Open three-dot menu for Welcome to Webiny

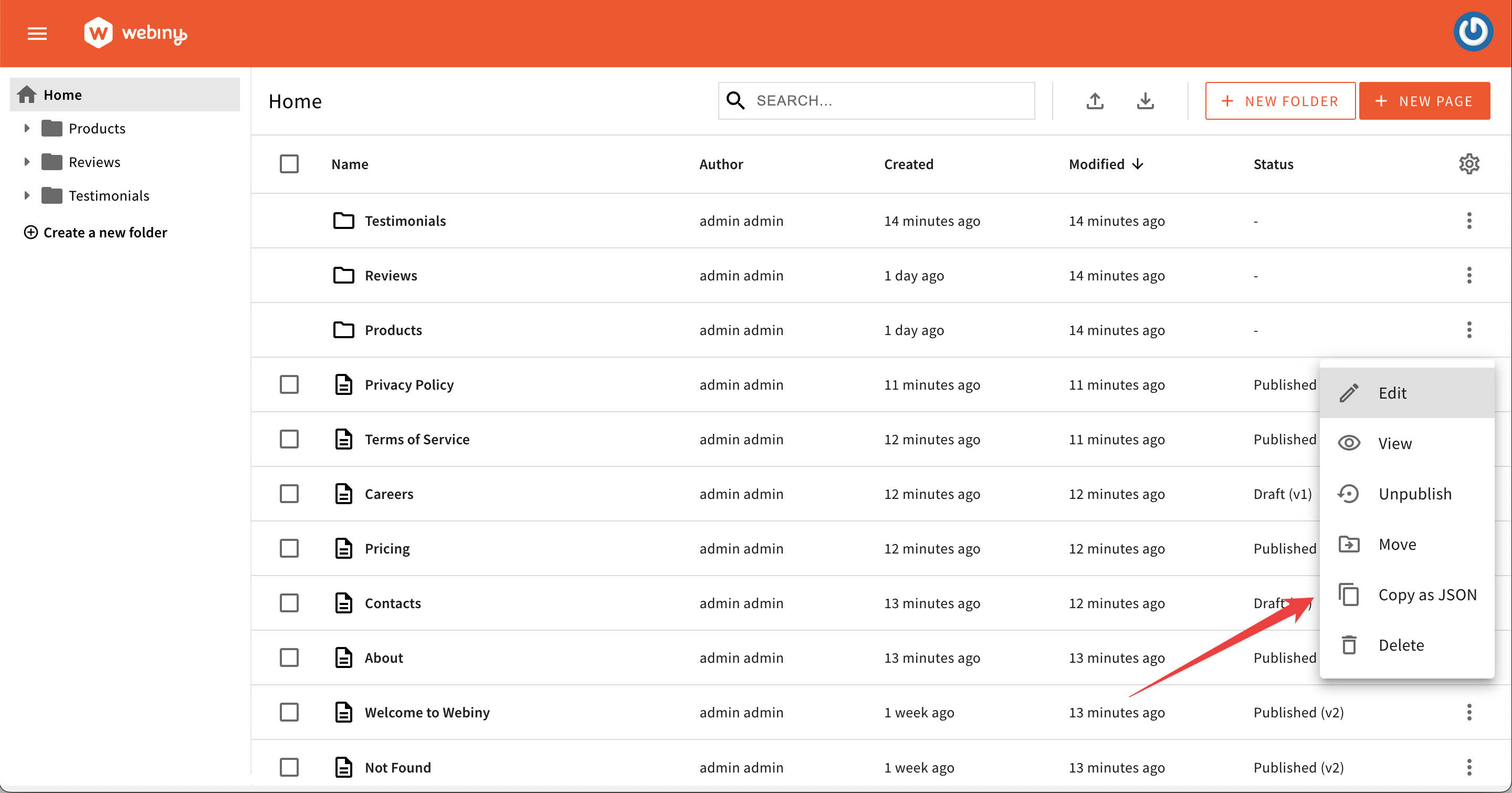[x=1468, y=712]
